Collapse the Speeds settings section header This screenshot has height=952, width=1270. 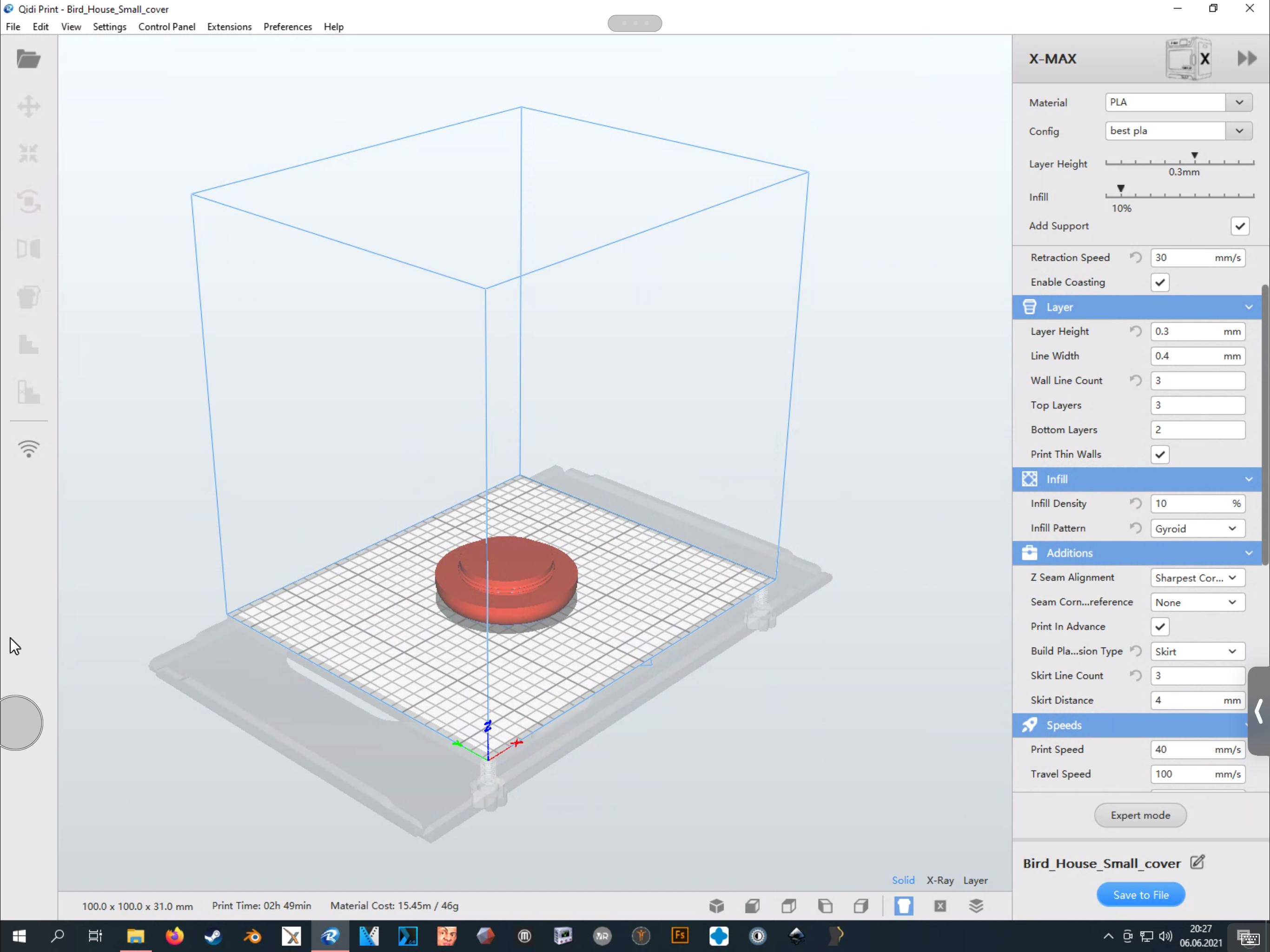[x=1131, y=725]
